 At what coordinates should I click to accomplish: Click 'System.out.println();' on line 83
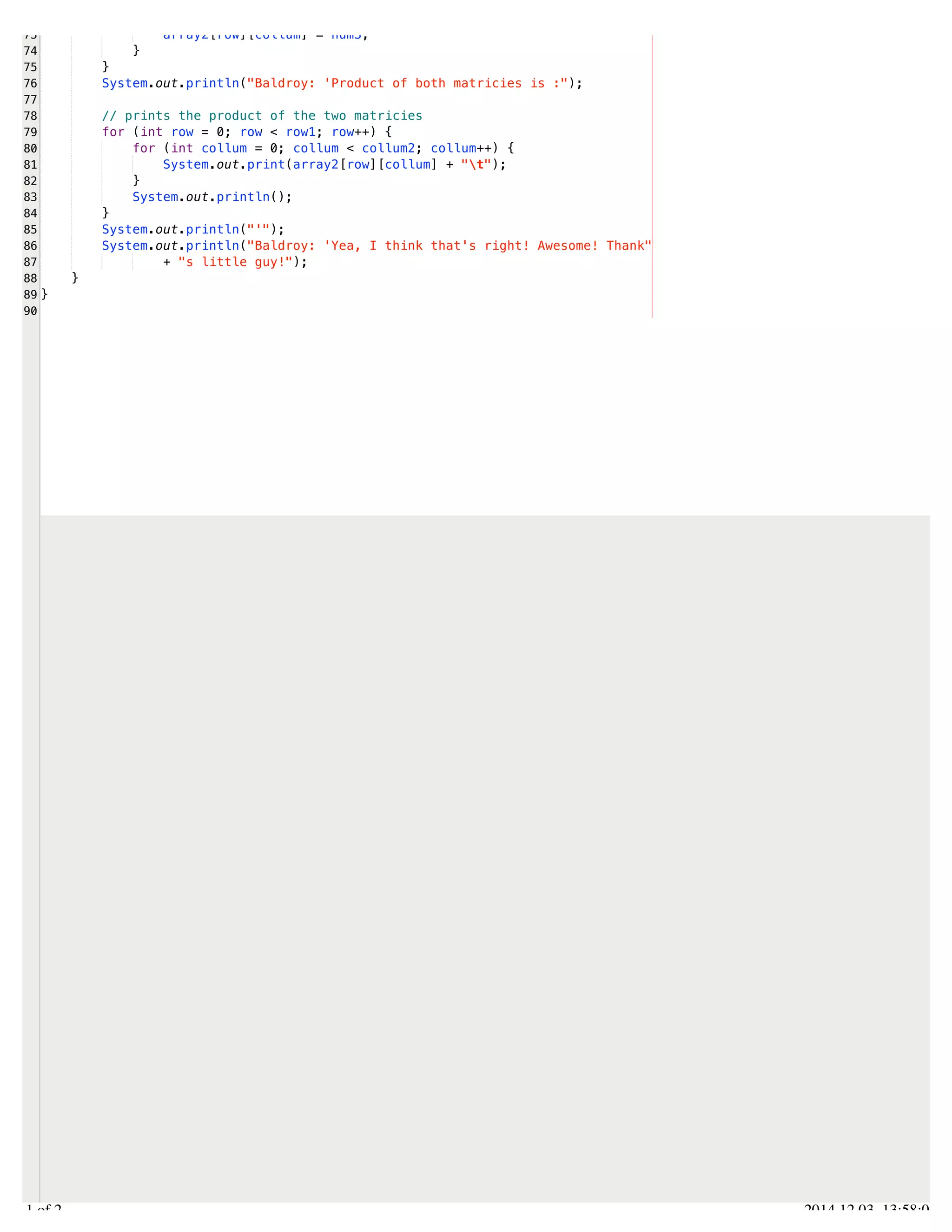click(x=212, y=197)
